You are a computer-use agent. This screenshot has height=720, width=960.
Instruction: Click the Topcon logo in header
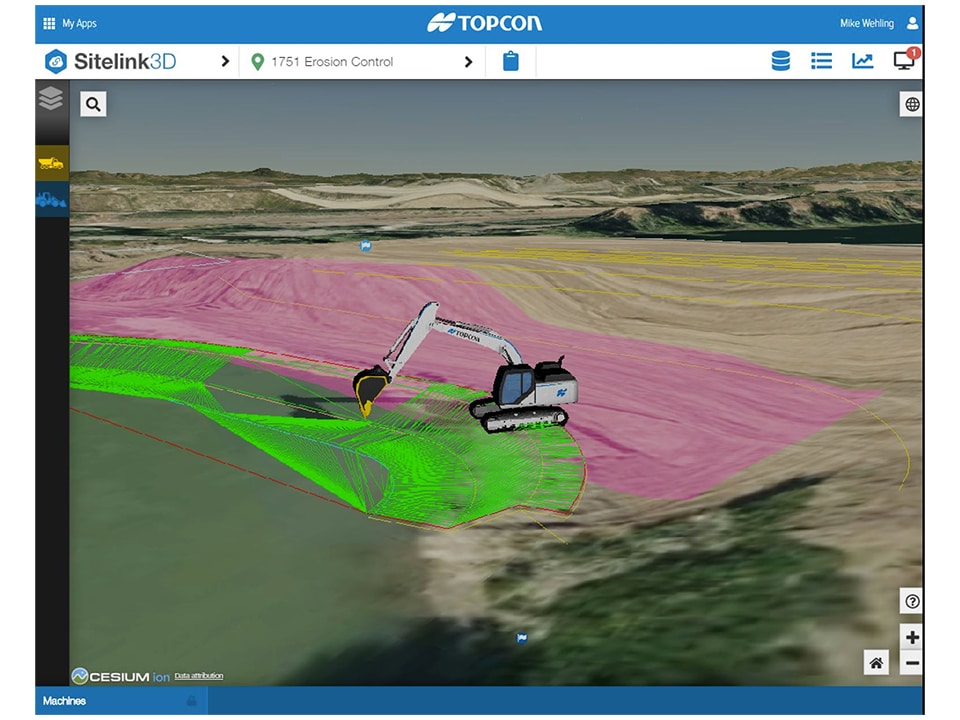pos(484,23)
